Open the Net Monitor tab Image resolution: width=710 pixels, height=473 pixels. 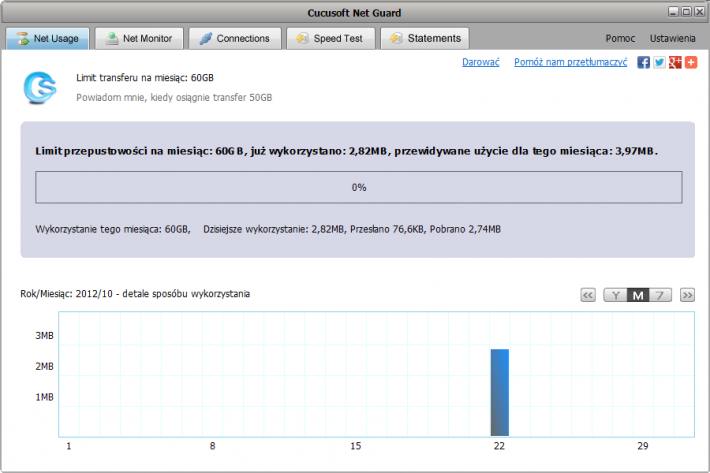(139, 38)
